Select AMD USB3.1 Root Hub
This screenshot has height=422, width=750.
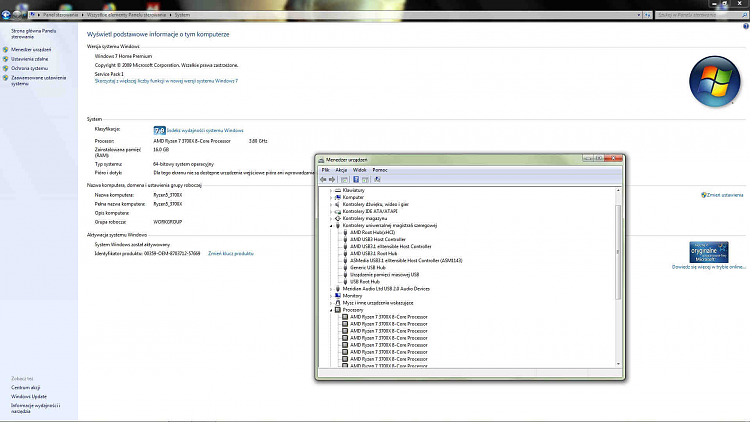point(374,254)
